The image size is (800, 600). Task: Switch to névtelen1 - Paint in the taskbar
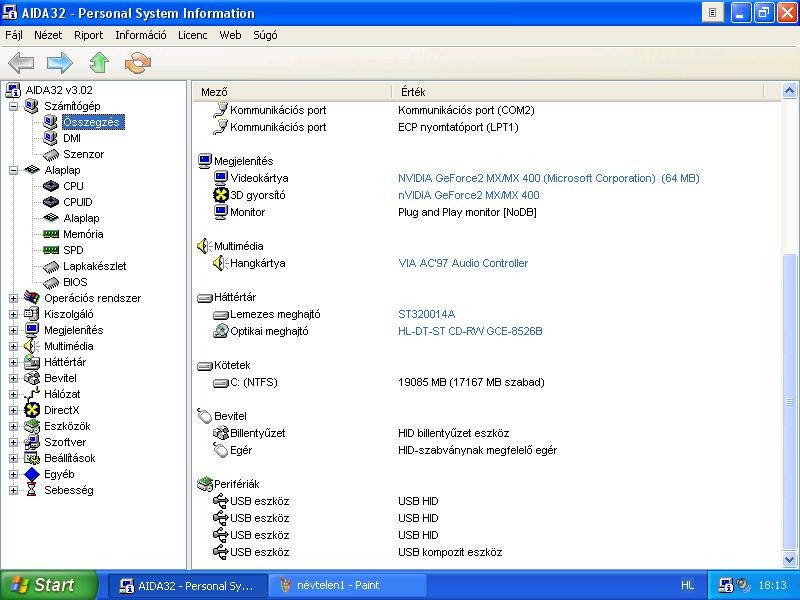pyautogui.click(x=347, y=585)
